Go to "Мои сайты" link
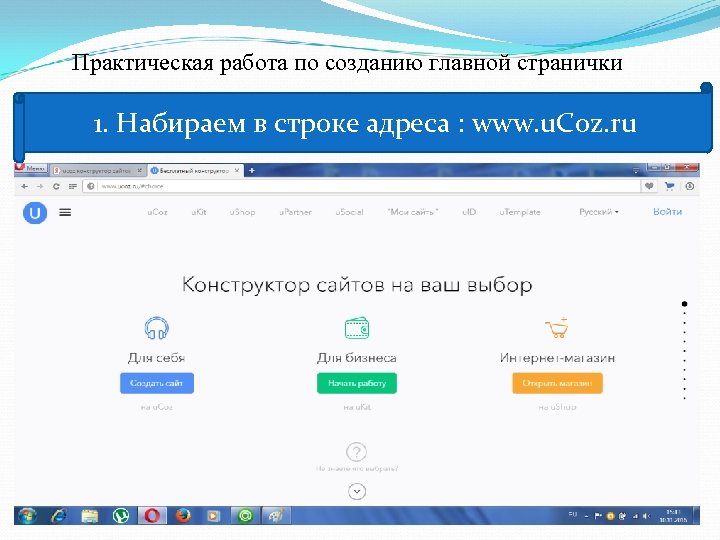Screen dimensions: 720x540 click(413, 212)
